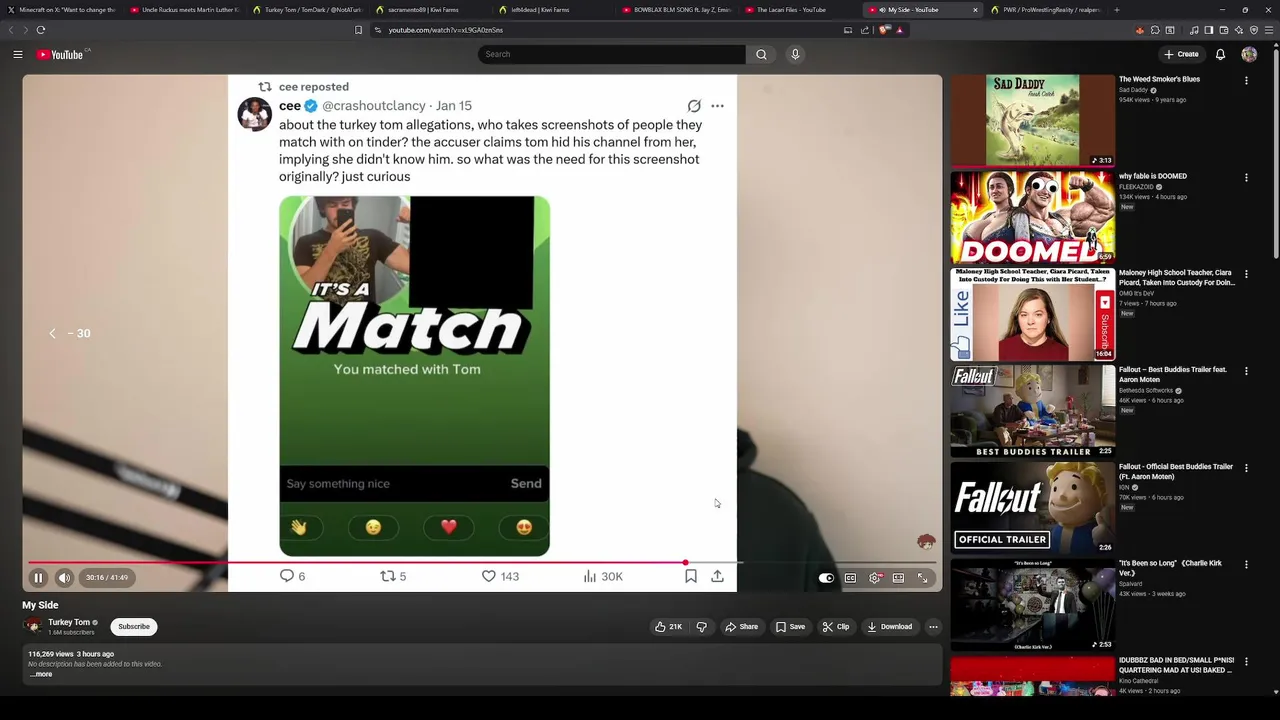Enter full screen mode

pyautogui.click(x=923, y=578)
